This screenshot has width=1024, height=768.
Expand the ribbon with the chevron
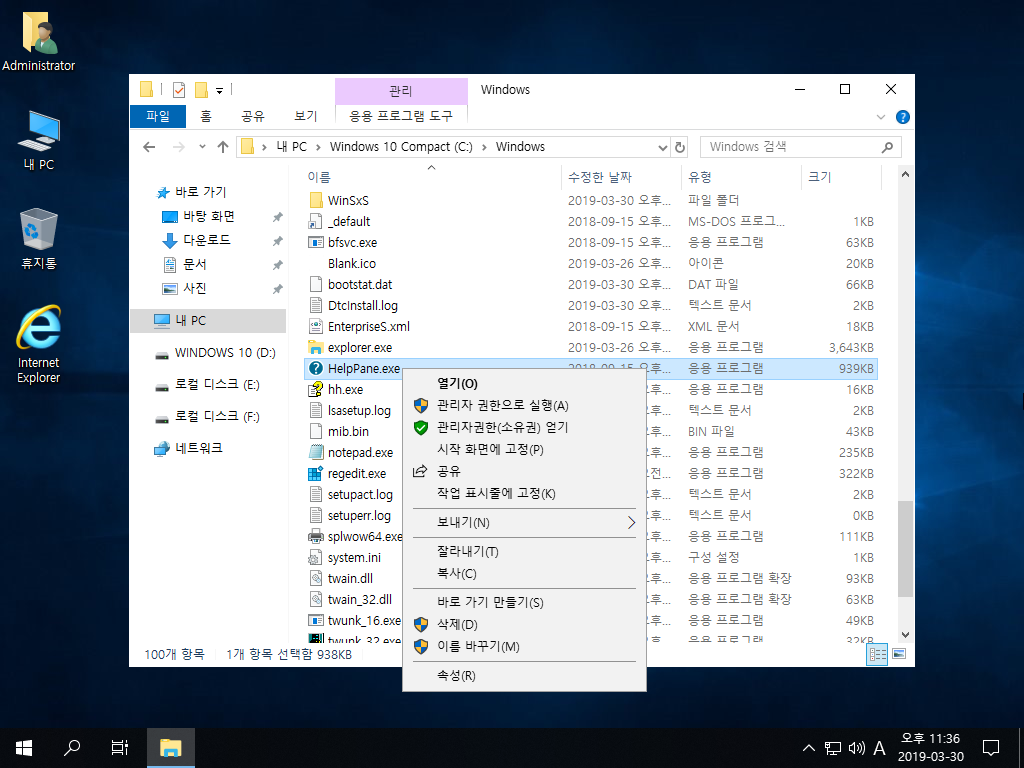(880, 117)
